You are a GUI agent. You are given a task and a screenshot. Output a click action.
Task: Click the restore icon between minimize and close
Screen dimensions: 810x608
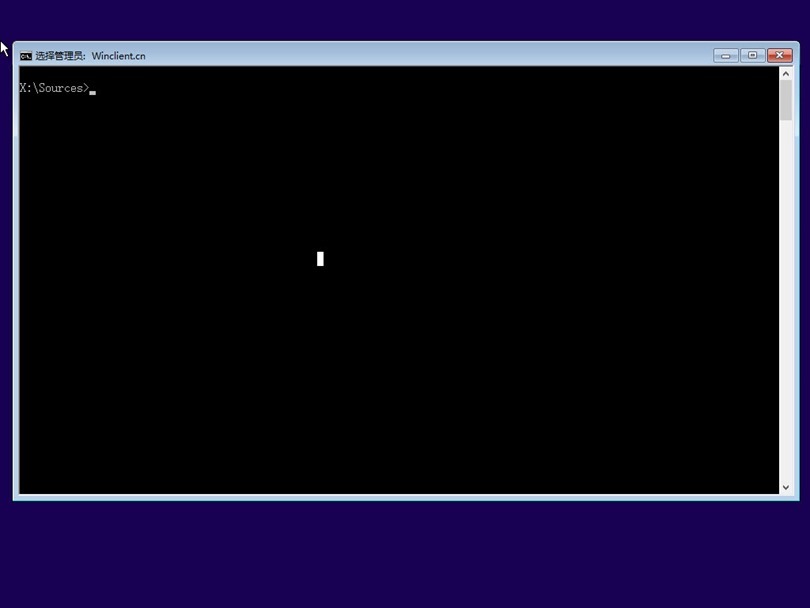[x=751, y=55]
